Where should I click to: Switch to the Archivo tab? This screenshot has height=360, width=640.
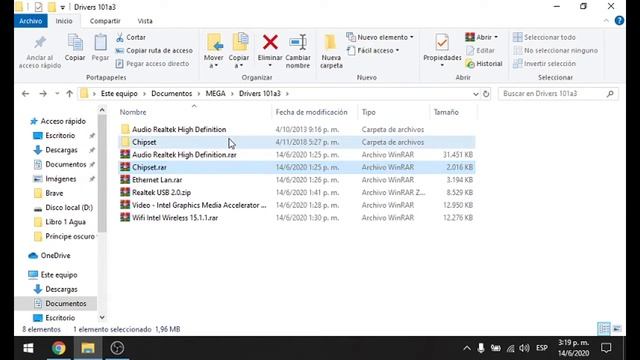[31, 21]
